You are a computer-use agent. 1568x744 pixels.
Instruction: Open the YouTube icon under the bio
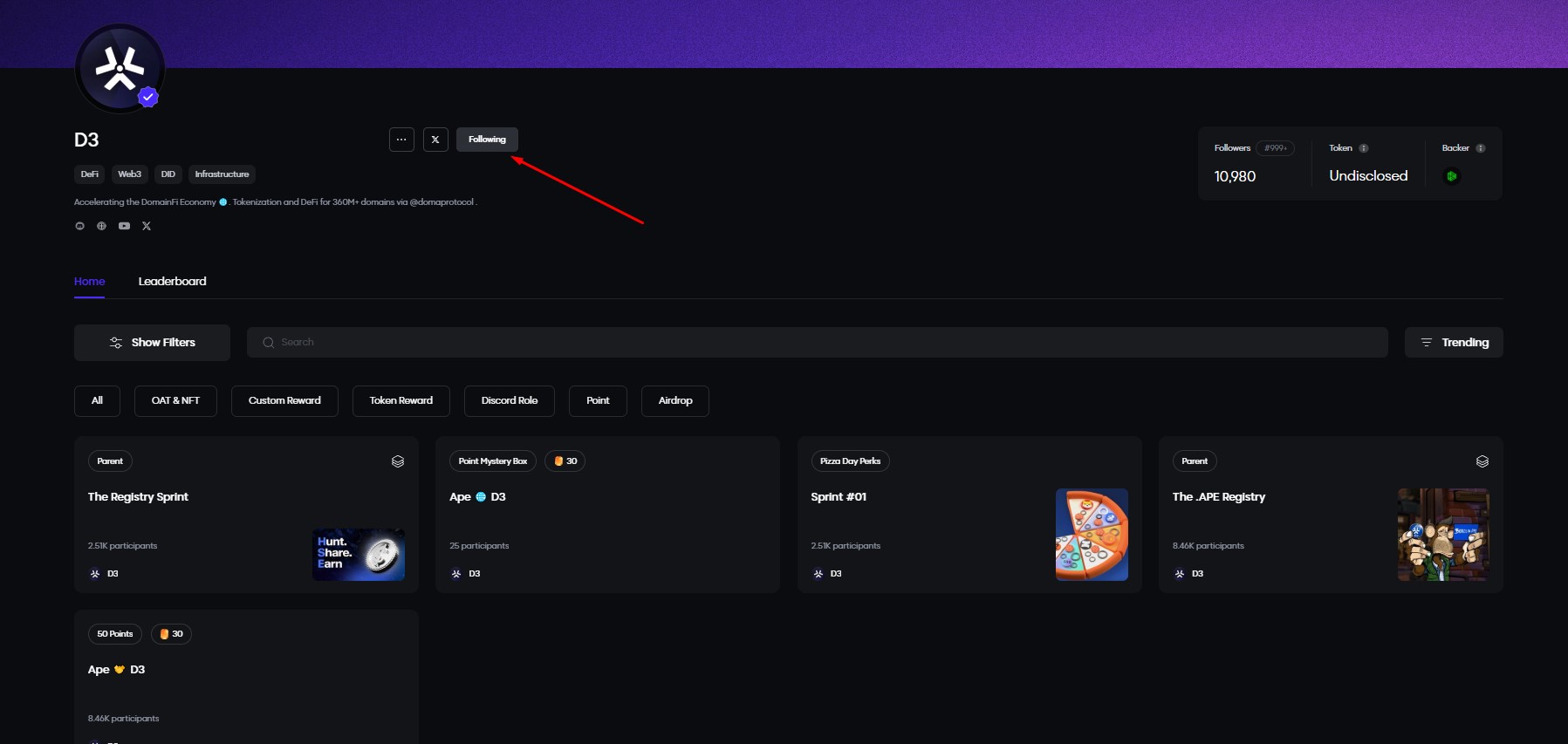coord(124,226)
